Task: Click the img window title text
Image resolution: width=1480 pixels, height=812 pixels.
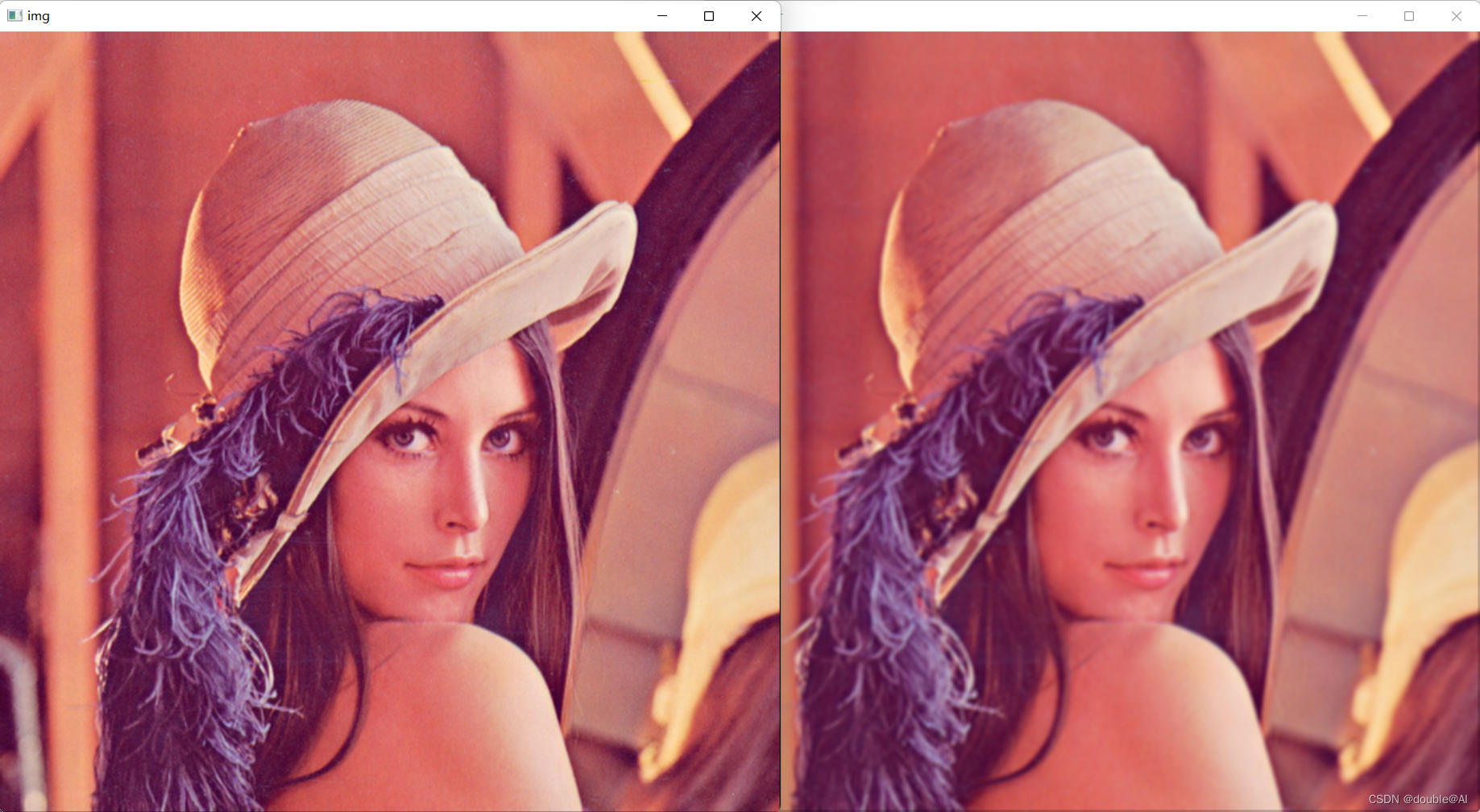Action: coord(39,16)
